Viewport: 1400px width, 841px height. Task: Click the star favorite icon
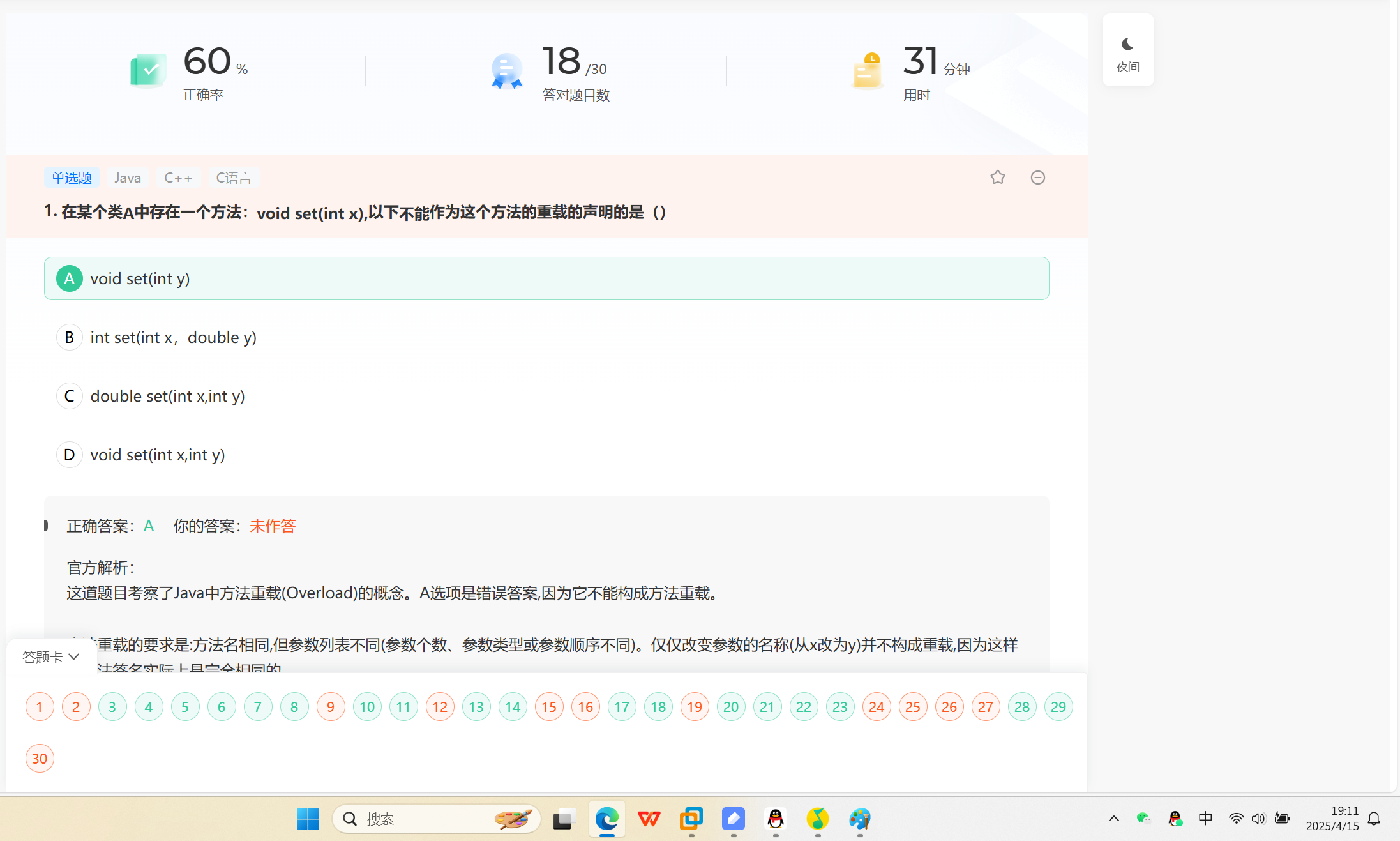[x=997, y=178]
